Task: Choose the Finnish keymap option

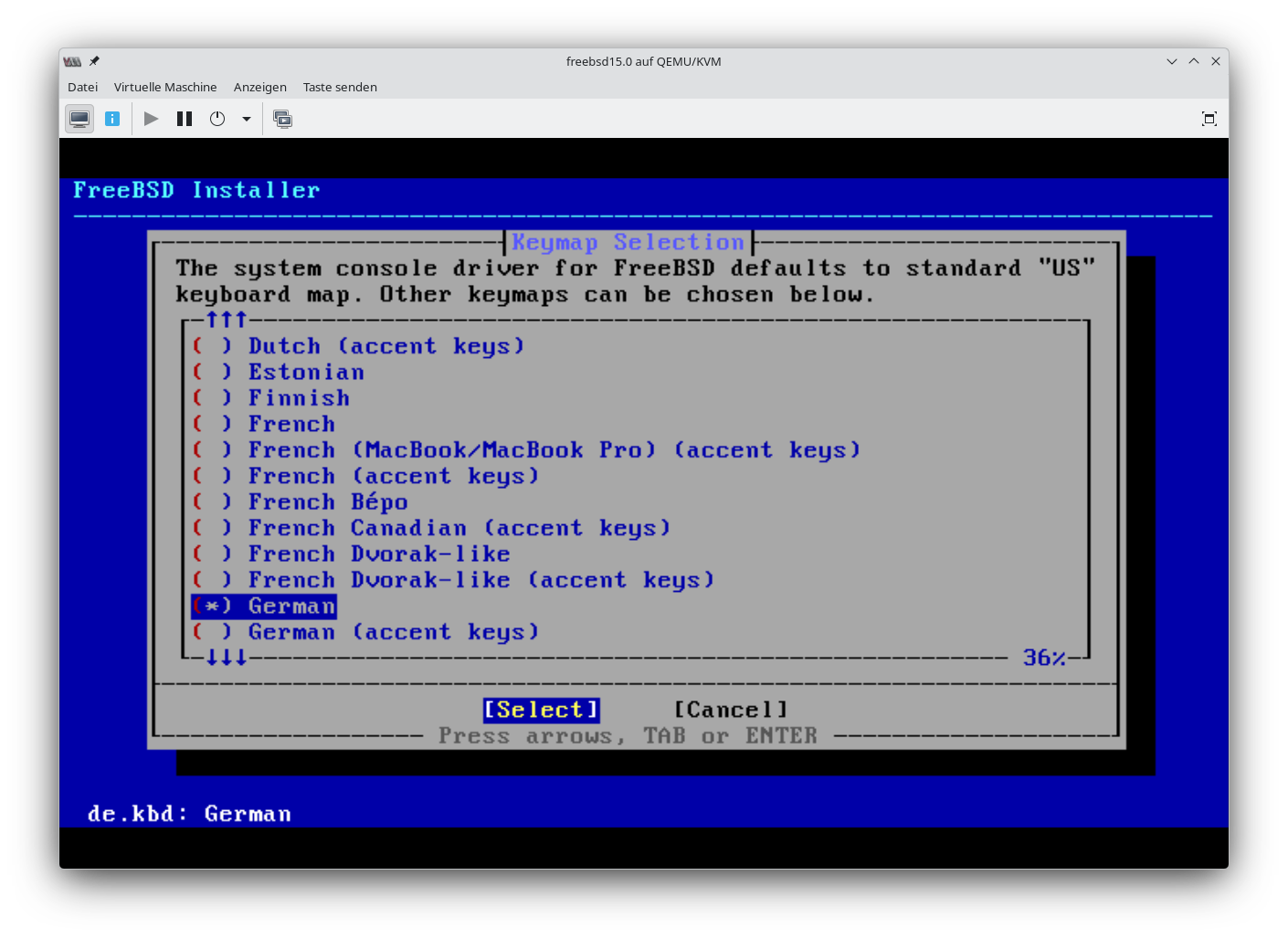Action: pos(298,398)
